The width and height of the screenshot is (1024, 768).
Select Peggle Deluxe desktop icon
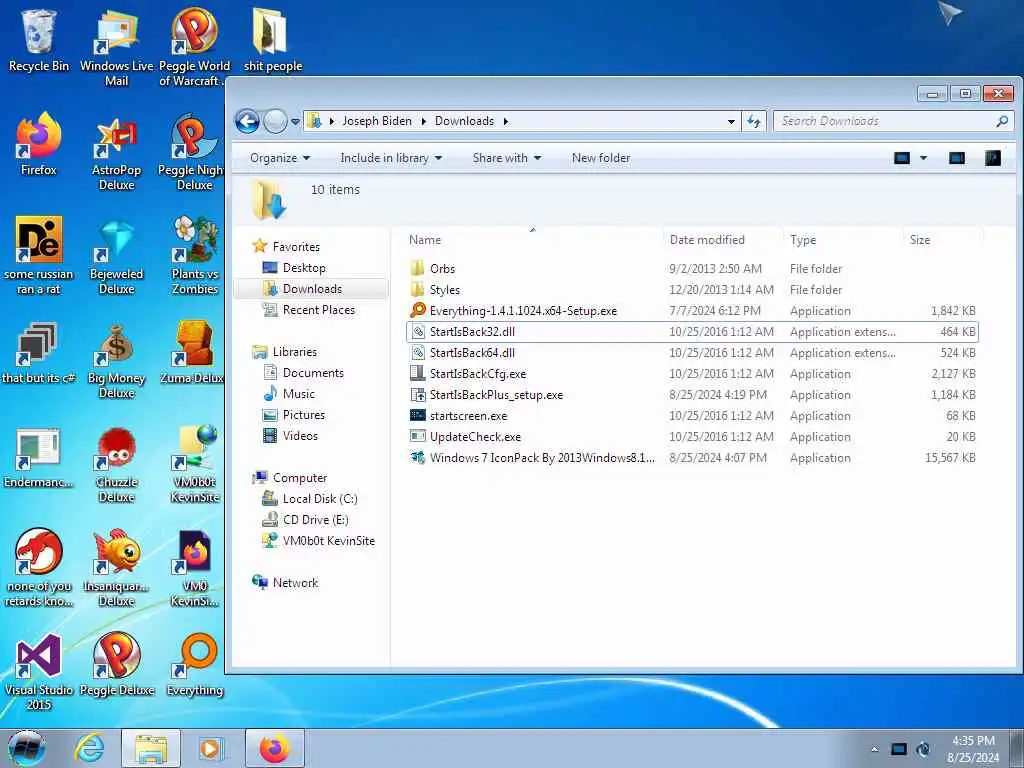pos(117,665)
